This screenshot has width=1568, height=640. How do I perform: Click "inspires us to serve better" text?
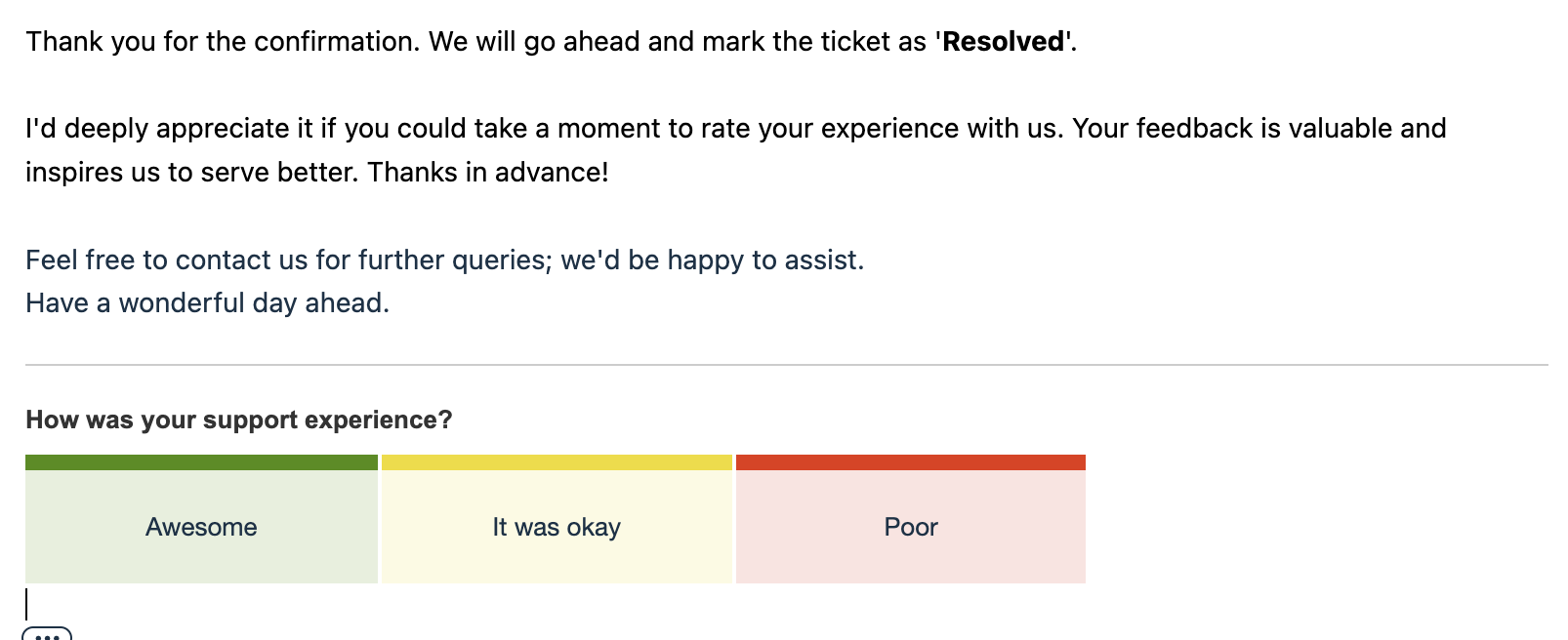pos(192,173)
